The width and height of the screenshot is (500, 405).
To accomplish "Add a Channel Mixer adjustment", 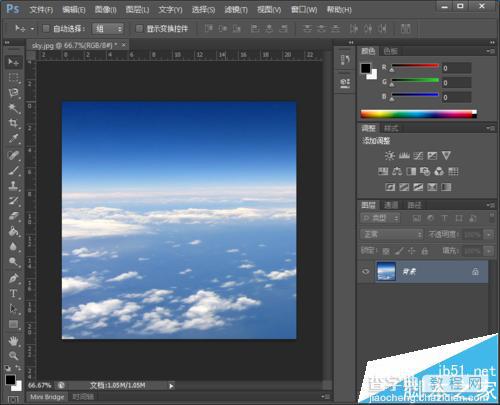I will pos(439,171).
